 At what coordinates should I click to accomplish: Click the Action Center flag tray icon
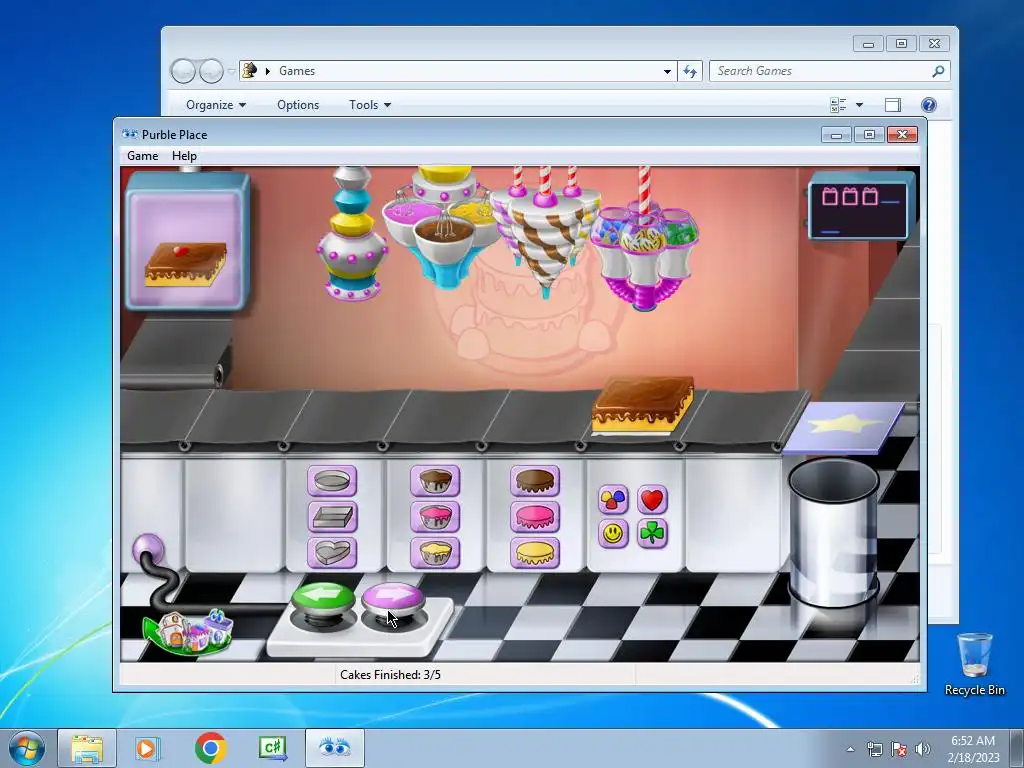click(899, 749)
